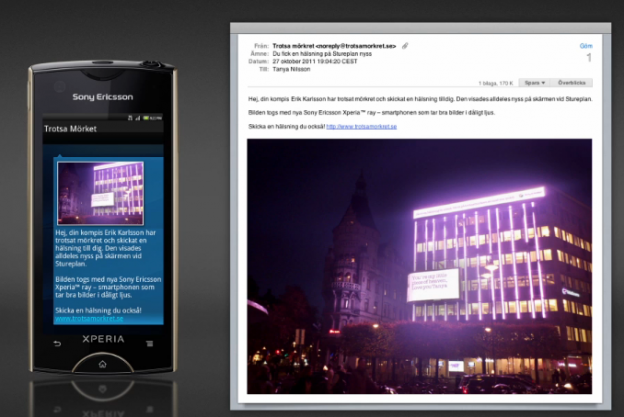Tap the photo thumbnail on phone screen

tap(100, 192)
